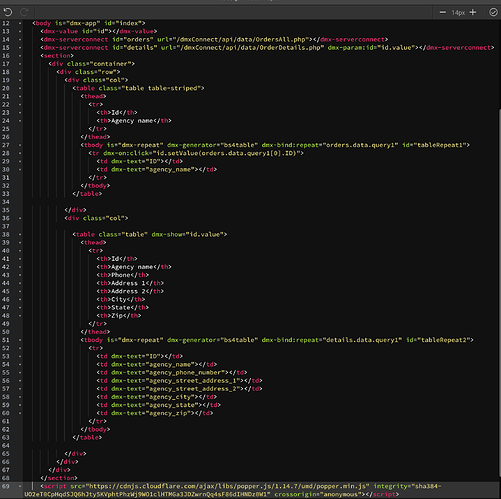Fold the tableRepeat2 tbody on line 51

coord(20,340)
